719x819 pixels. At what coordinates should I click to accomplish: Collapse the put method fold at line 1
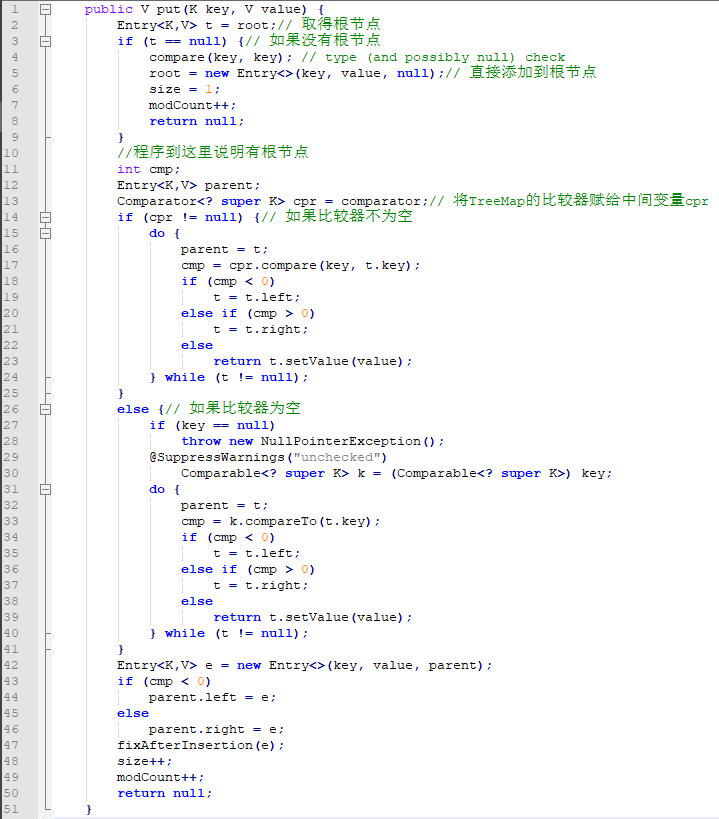point(46,9)
